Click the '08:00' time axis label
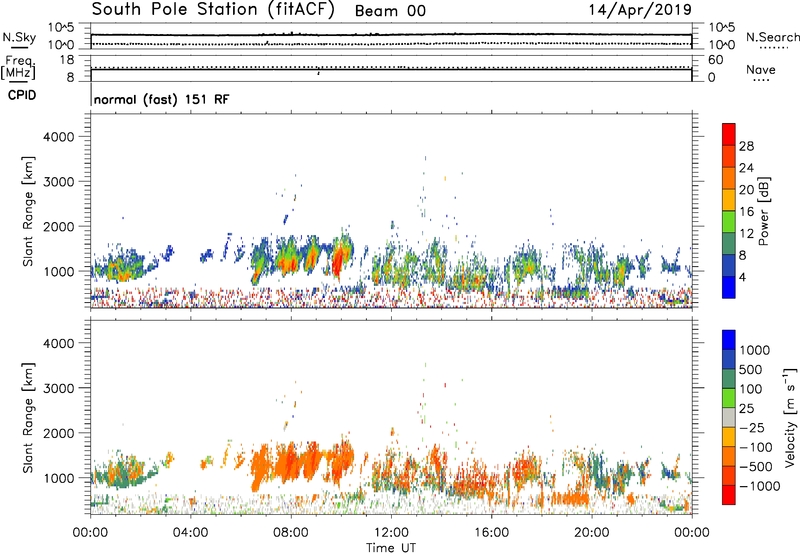Viewport: 800px width, 554px height. coord(290,533)
